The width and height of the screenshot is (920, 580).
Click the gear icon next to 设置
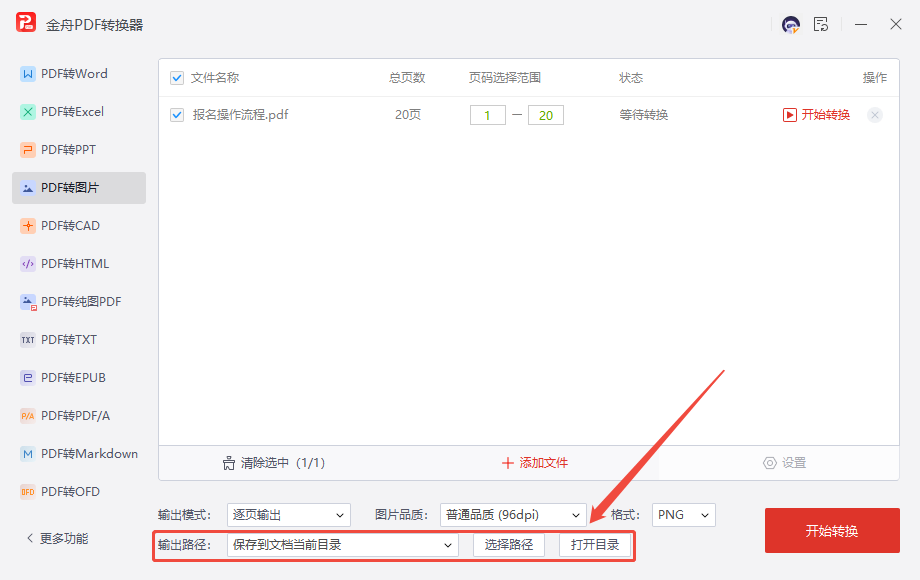(x=769, y=463)
